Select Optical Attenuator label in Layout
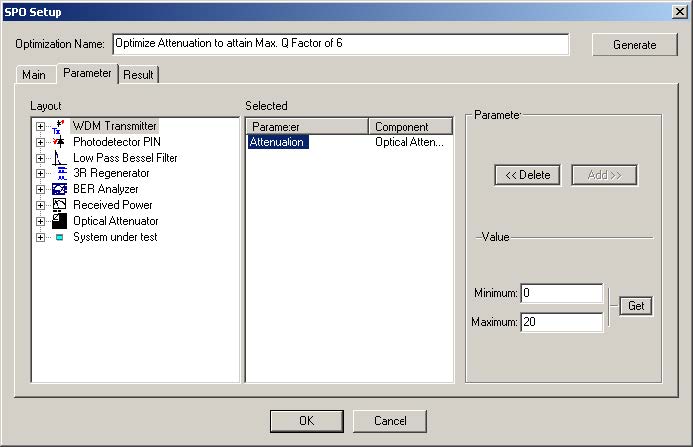 click(115, 221)
